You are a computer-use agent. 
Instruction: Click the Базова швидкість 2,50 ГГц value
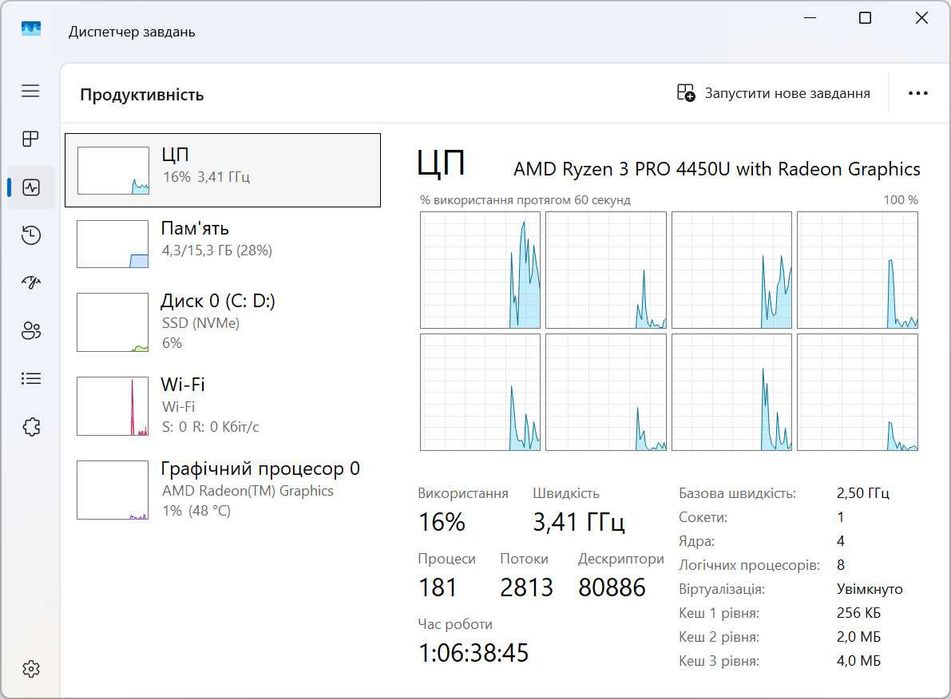[x=863, y=493]
